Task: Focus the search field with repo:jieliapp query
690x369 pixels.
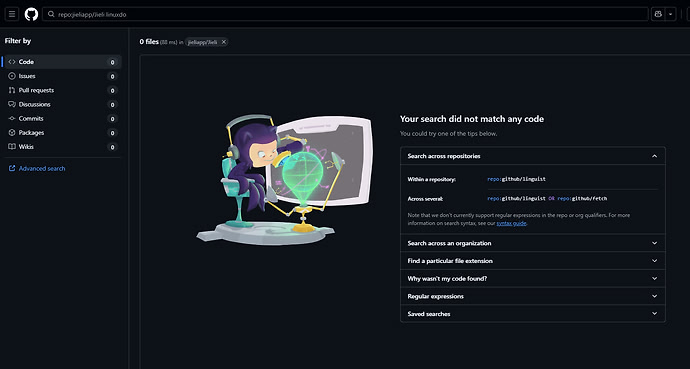Action: click(x=345, y=14)
